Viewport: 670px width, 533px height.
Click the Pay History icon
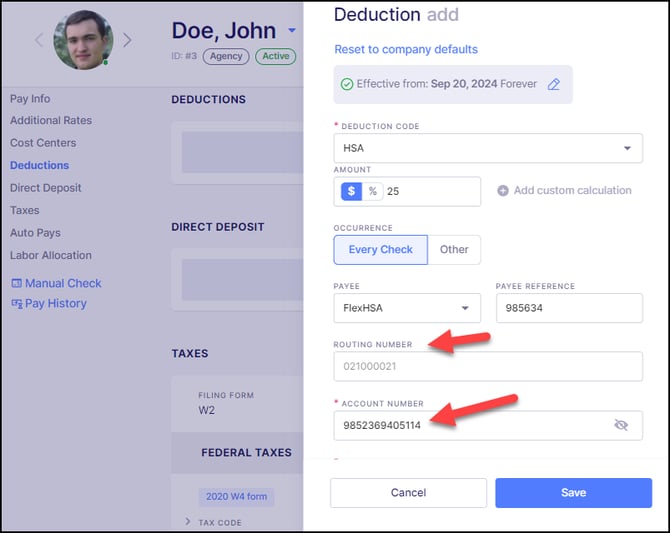tap(17, 303)
